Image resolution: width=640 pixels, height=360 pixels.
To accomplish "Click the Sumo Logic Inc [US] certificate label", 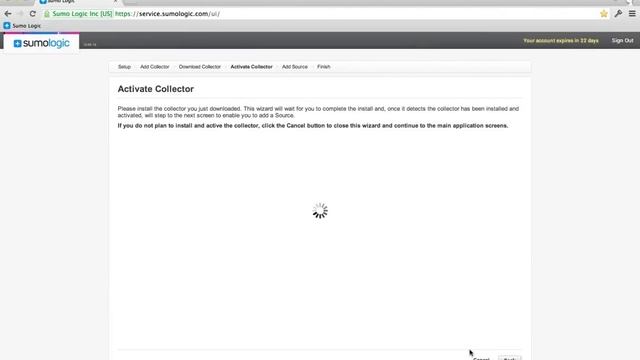I will pos(82,14).
